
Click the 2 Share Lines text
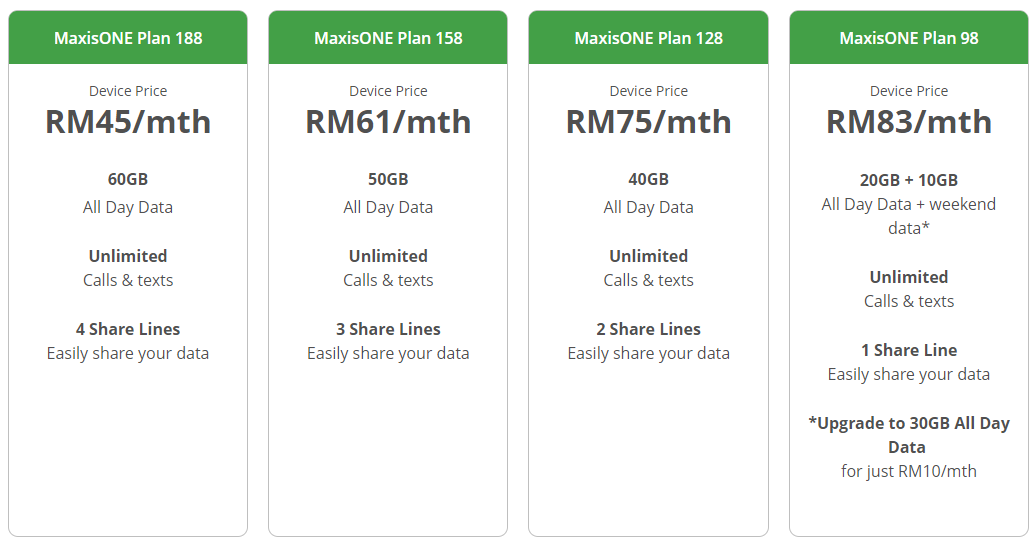(648, 329)
